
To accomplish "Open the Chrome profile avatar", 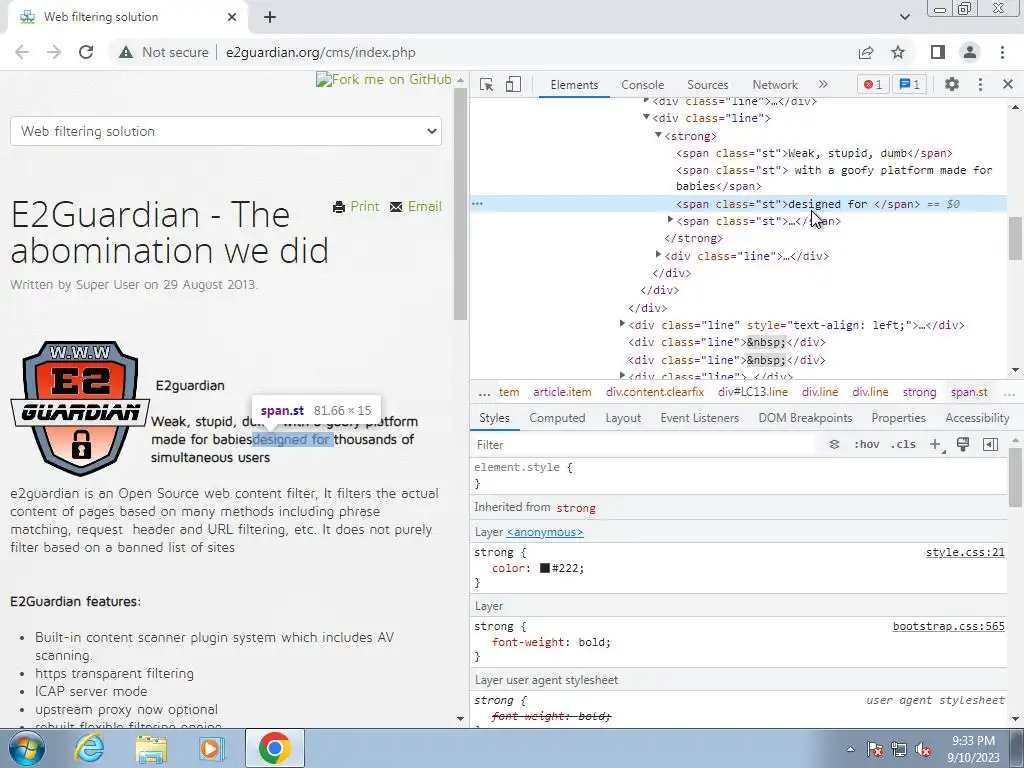I will coord(970,52).
